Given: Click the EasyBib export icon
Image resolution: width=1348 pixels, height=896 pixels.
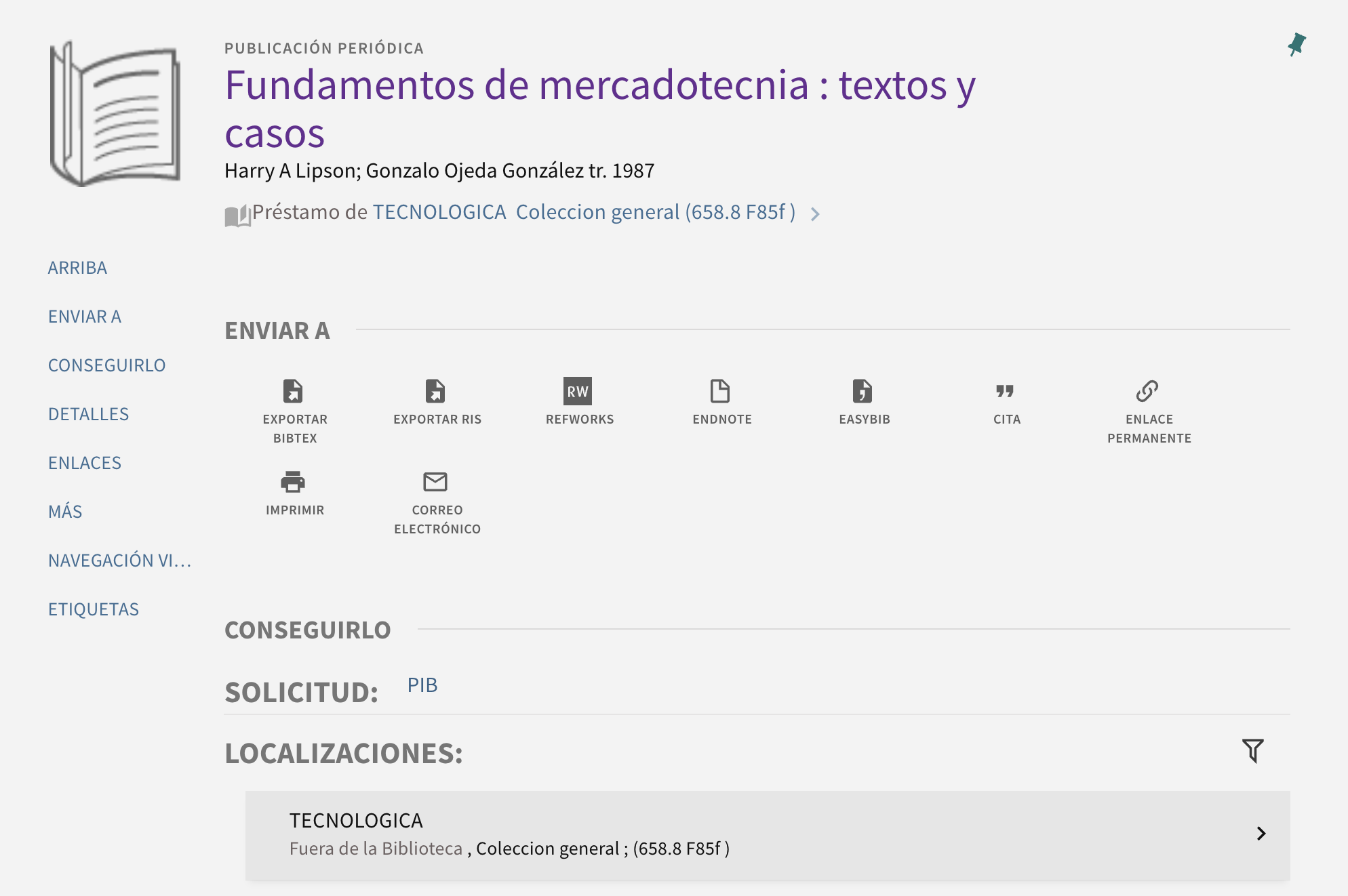Looking at the screenshot, I should coord(863,391).
